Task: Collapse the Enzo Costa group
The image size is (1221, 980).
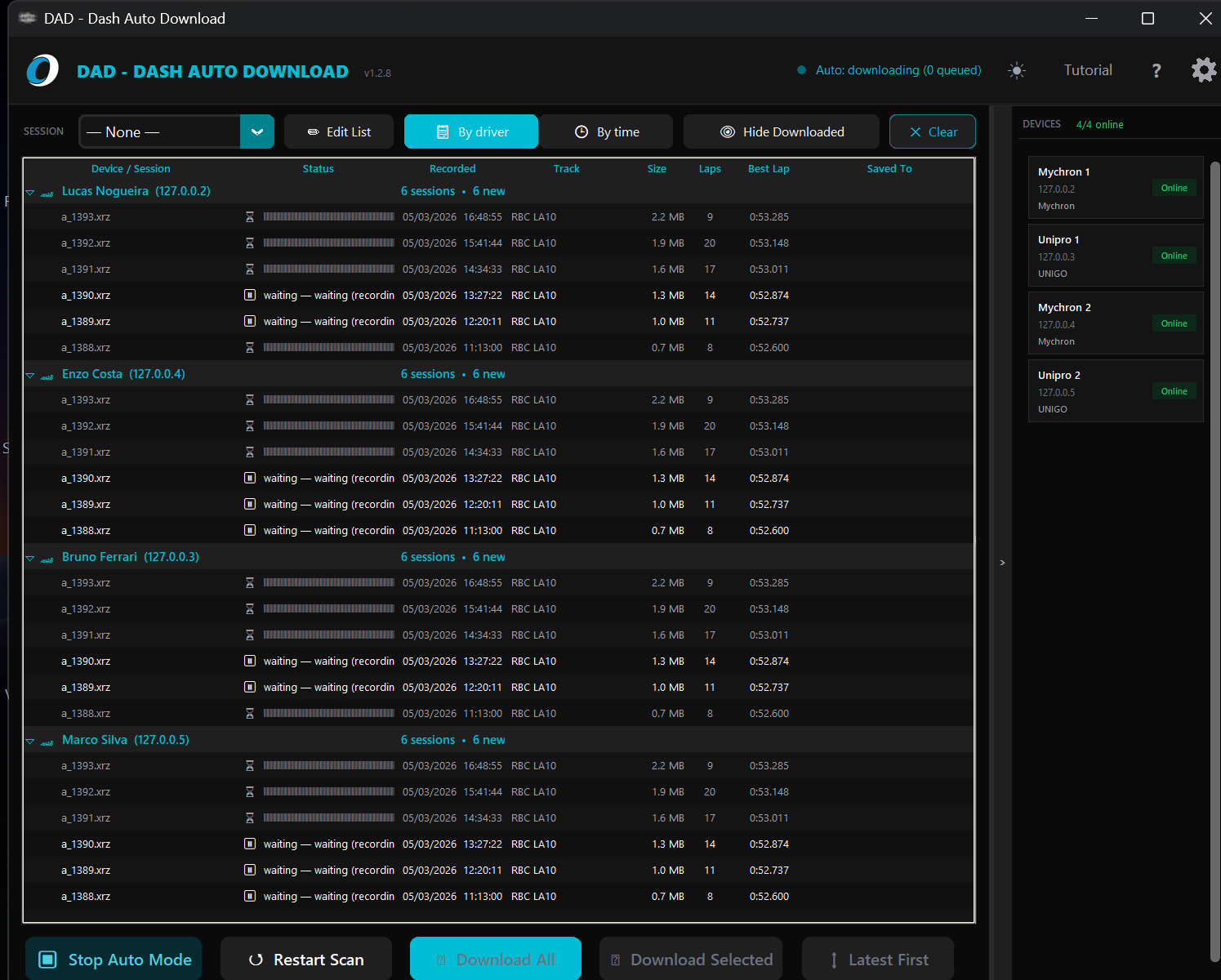Action: click(x=30, y=375)
